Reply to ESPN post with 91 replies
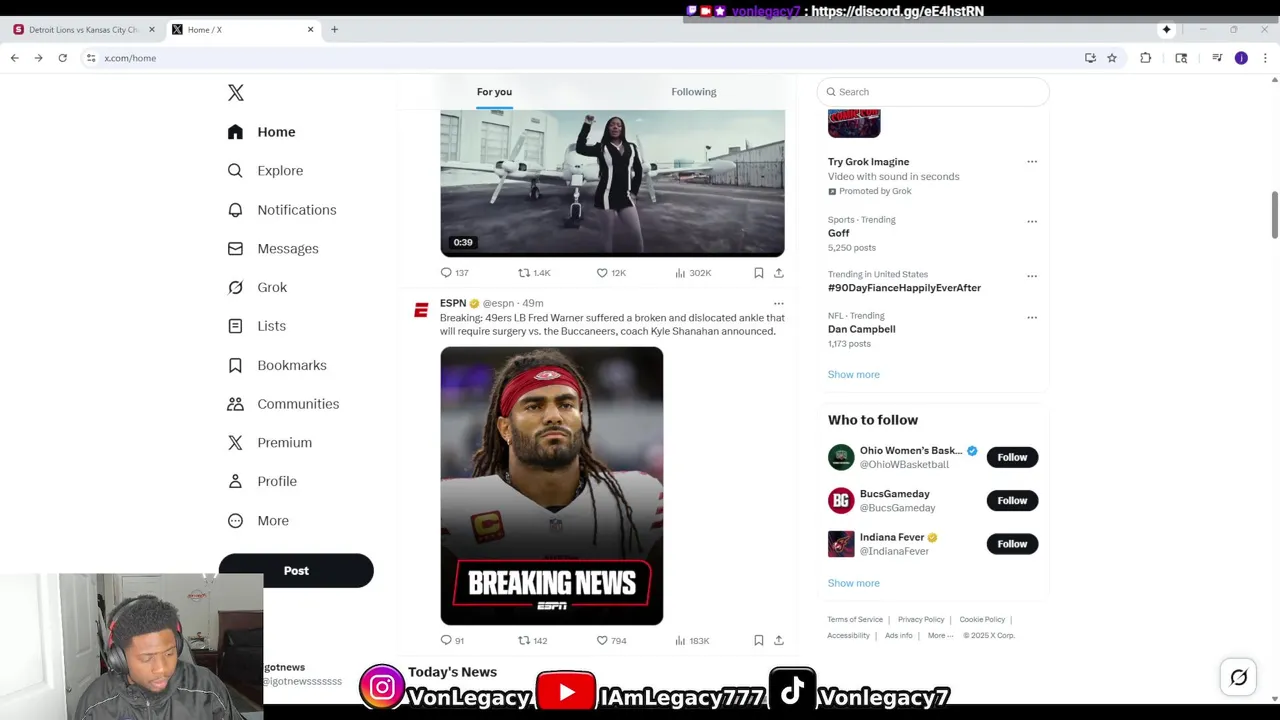The width and height of the screenshot is (1280, 720). [x=453, y=641]
